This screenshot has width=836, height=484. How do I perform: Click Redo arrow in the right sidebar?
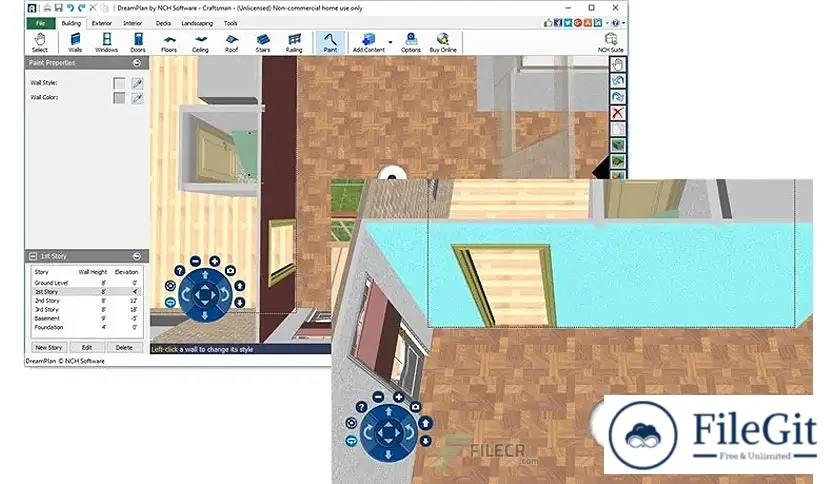point(617,96)
